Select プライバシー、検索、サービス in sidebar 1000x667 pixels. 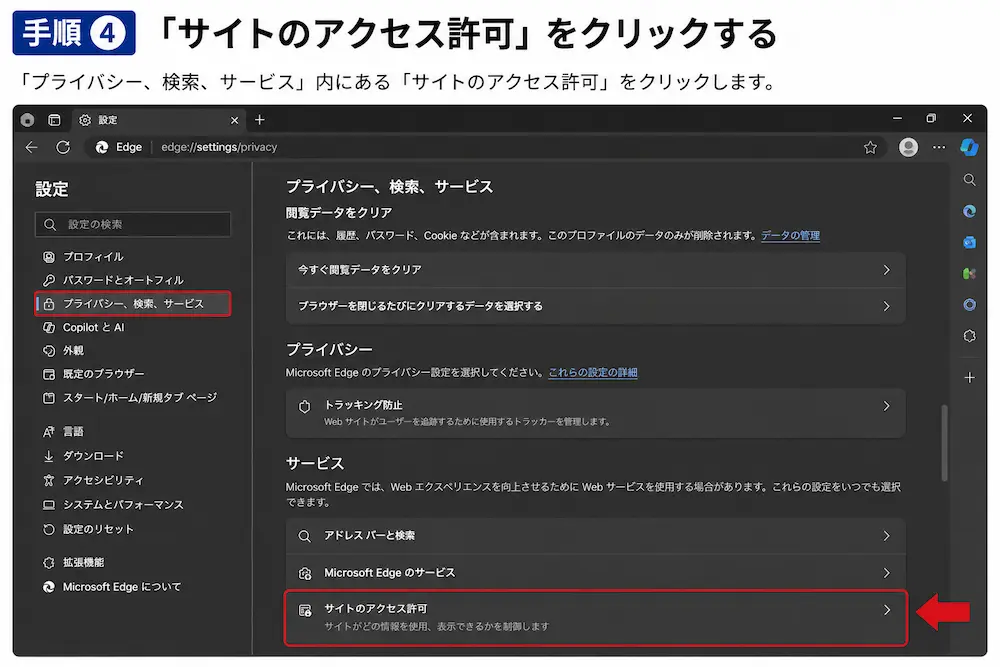point(133,304)
